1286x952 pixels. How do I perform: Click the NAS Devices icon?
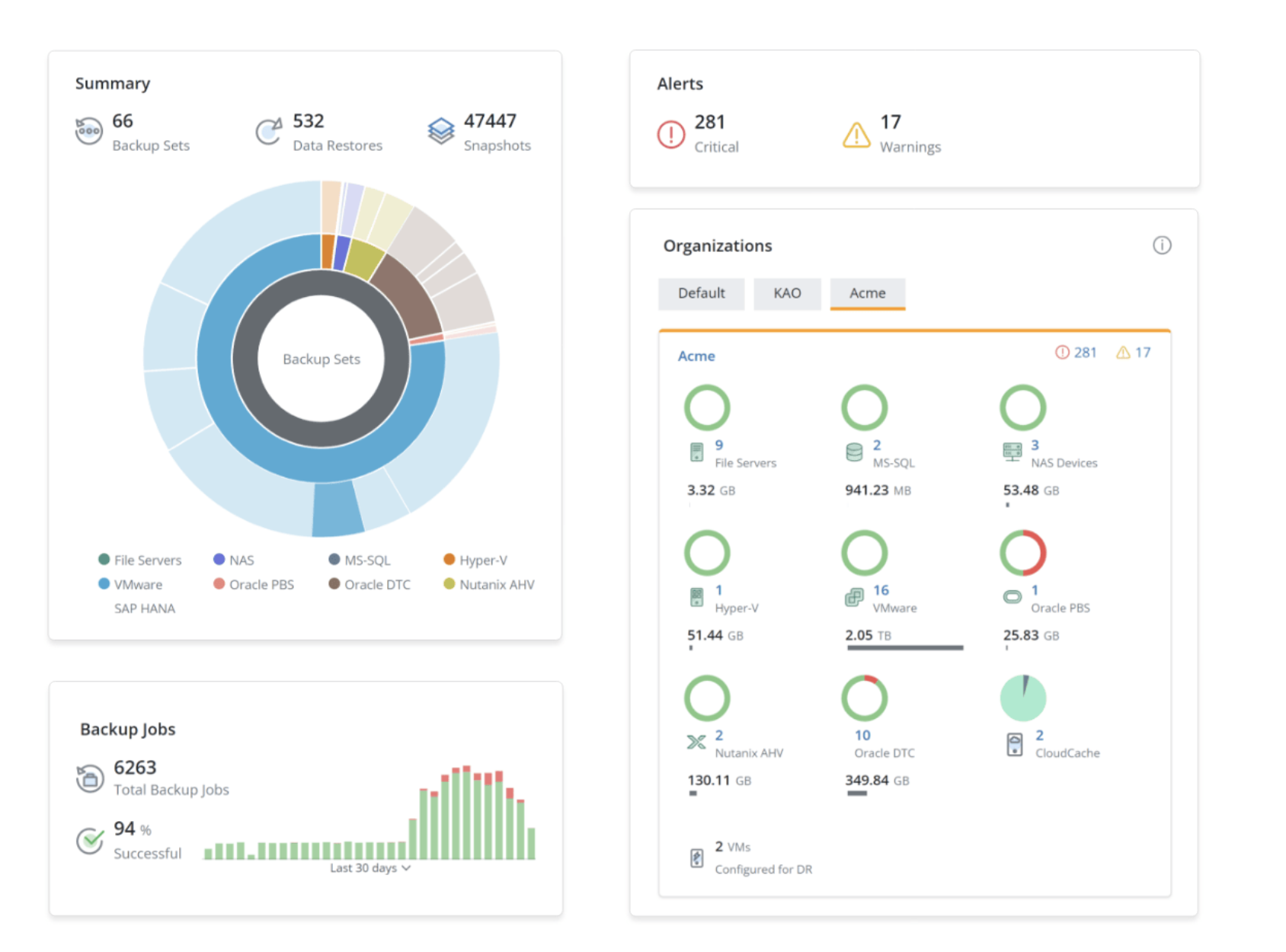pyautogui.click(x=1012, y=452)
